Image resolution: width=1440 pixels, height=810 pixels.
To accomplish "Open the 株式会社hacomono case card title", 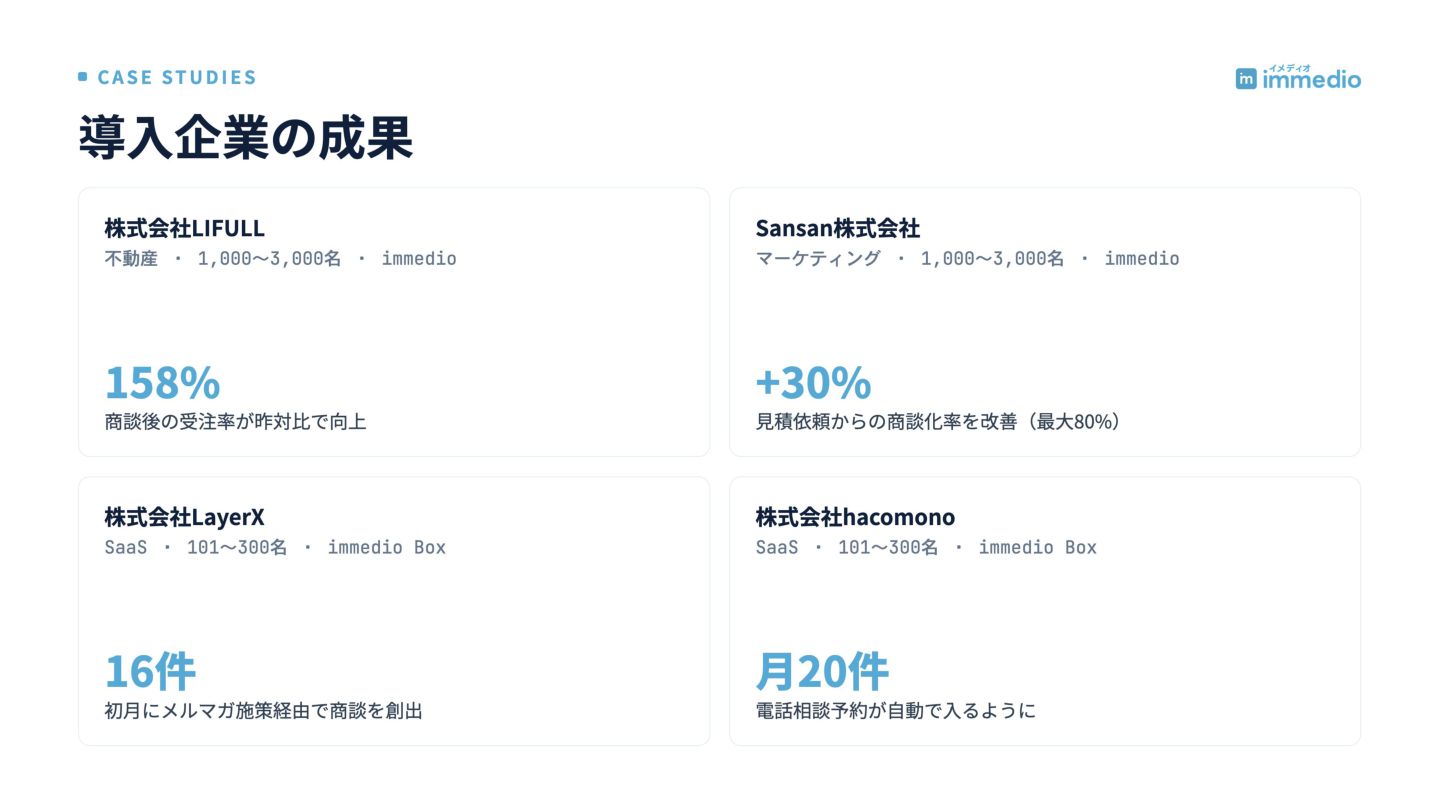I will (855, 517).
